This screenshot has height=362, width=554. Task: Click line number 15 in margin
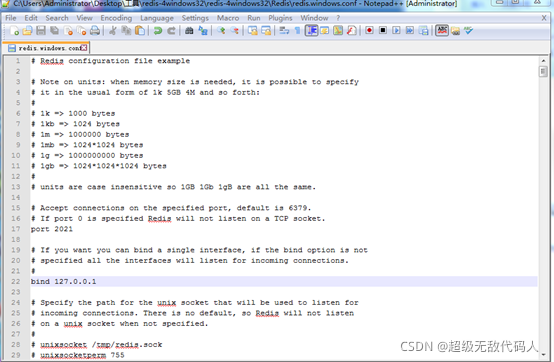coord(16,208)
